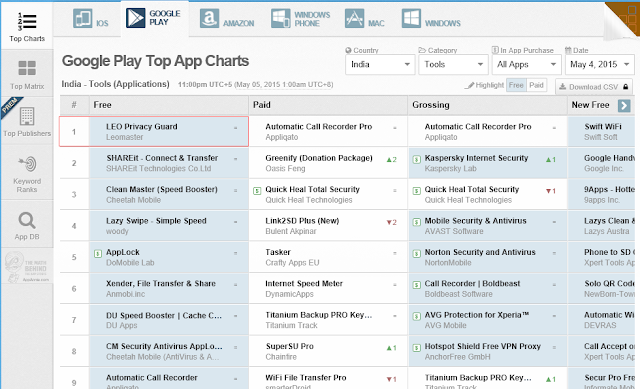
Task: Click in-app purchase icon beside Call Recorder Boldbeast
Action: coord(416,285)
